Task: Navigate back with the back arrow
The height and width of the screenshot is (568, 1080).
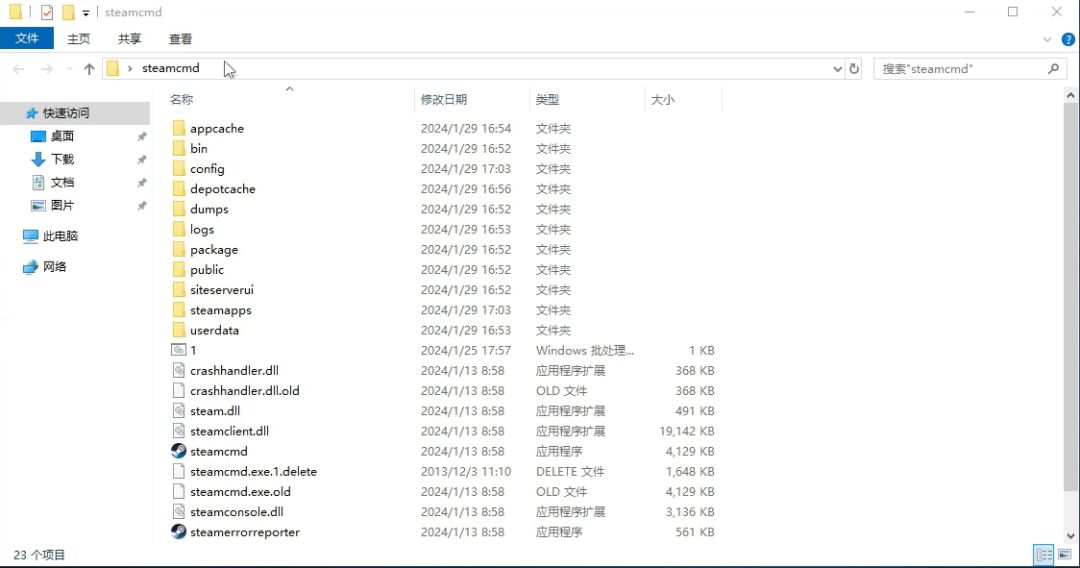Action: pyautogui.click(x=19, y=69)
